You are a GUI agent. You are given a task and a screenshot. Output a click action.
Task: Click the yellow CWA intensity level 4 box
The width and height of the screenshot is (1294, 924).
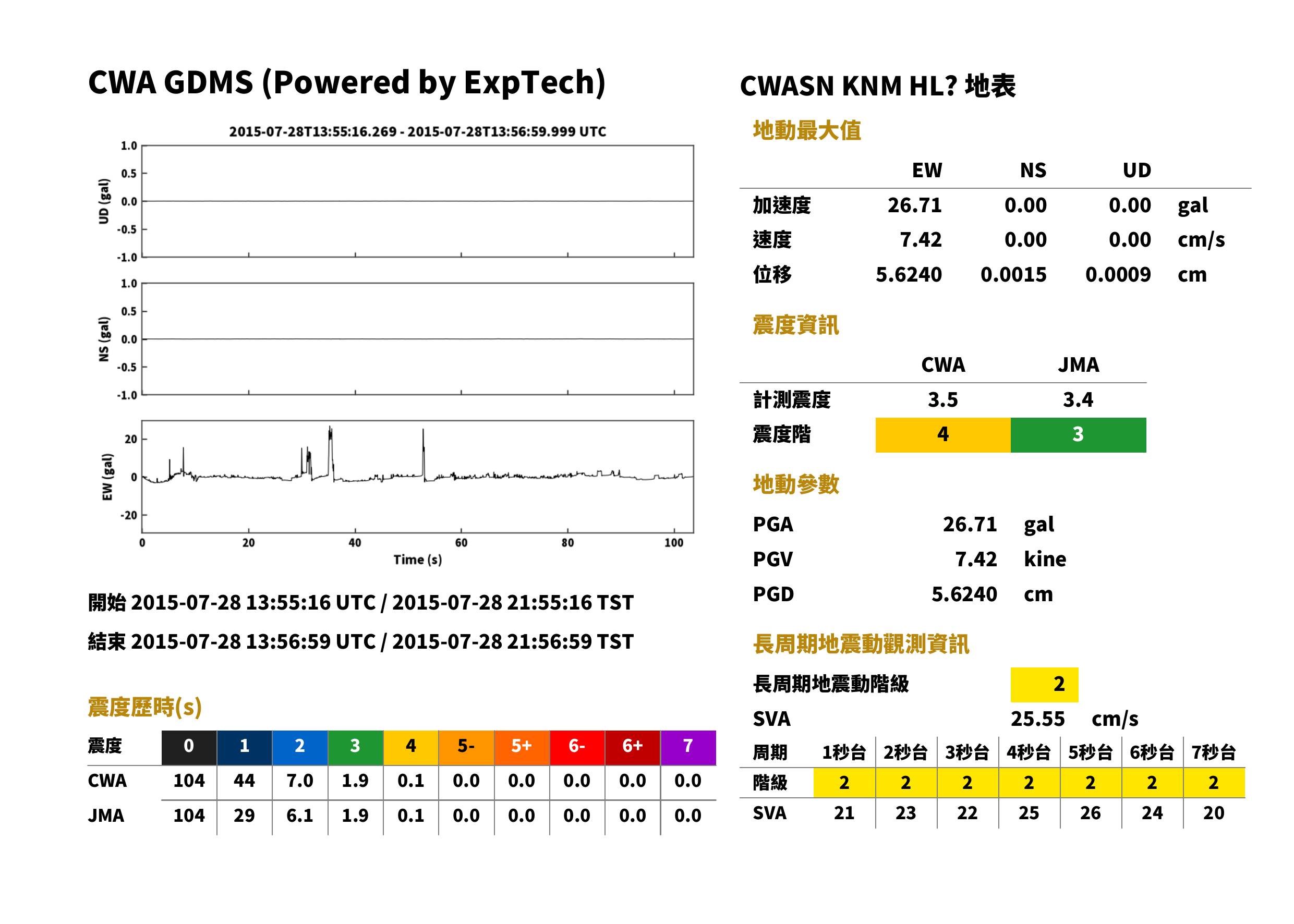943,435
